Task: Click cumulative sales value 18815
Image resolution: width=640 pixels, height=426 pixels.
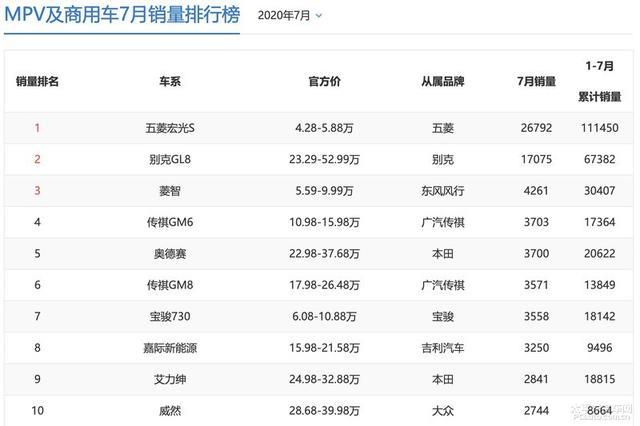Action: (600, 379)
